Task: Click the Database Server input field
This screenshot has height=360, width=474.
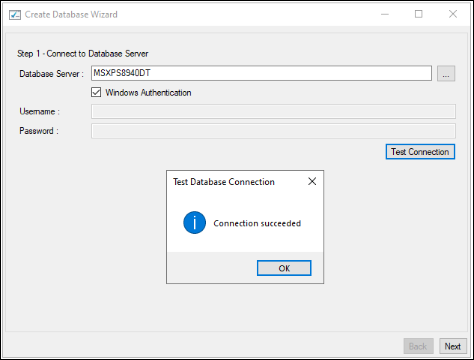Action: pos(261,73)
